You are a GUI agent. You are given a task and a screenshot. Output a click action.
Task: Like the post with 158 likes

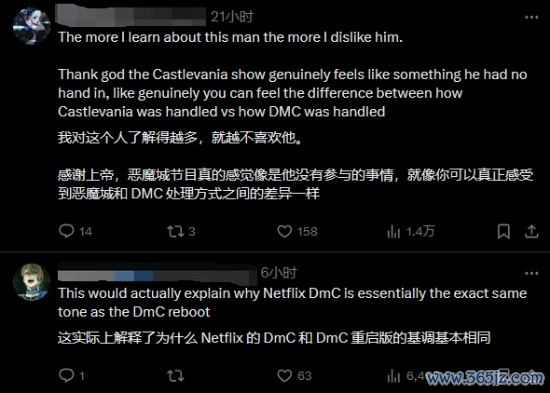[x=297, y=231]
